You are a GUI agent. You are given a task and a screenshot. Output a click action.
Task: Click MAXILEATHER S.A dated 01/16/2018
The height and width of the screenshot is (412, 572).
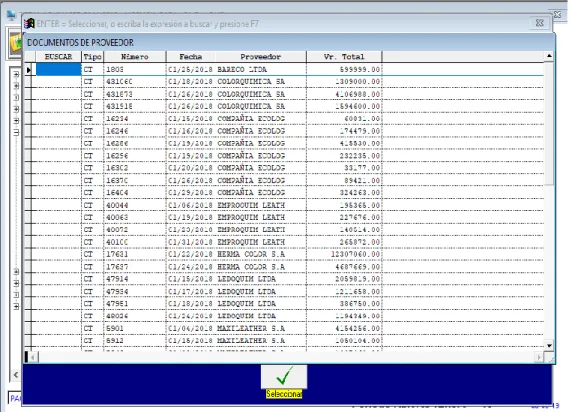[x=251, y=340]
